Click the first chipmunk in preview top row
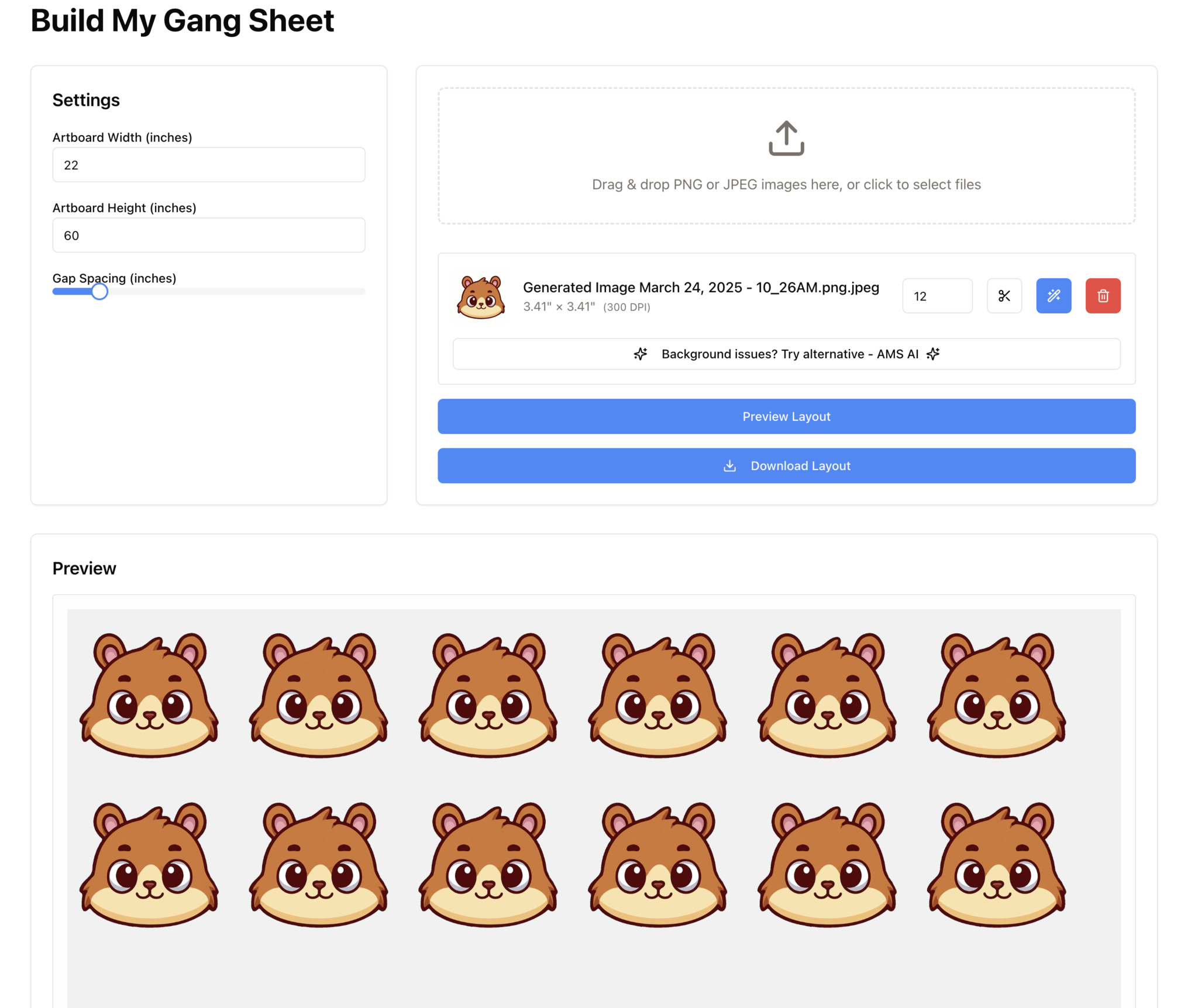This screenshot has width=1198, height=1008. pos(149,696)
